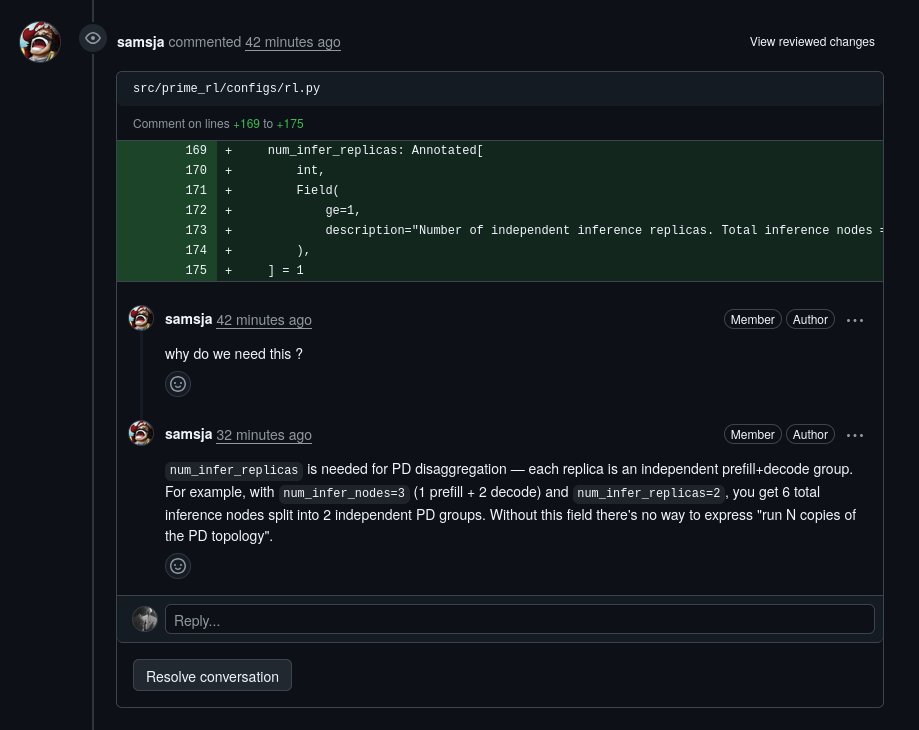
Task: Open three-dot menu on PD disaggregation comment
Action: pos(855,435)
